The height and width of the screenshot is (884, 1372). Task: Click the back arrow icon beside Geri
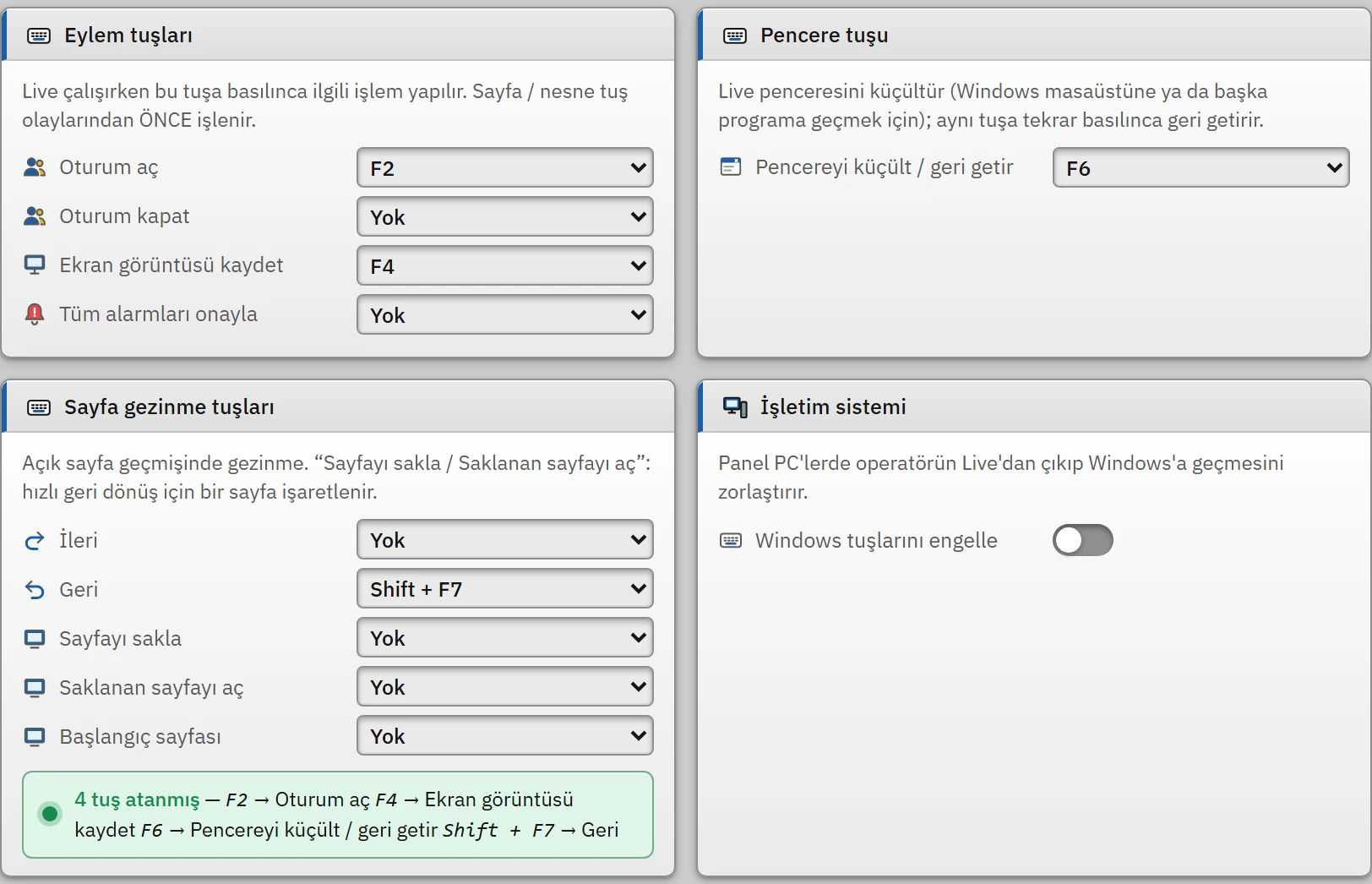tap(35, 590)
